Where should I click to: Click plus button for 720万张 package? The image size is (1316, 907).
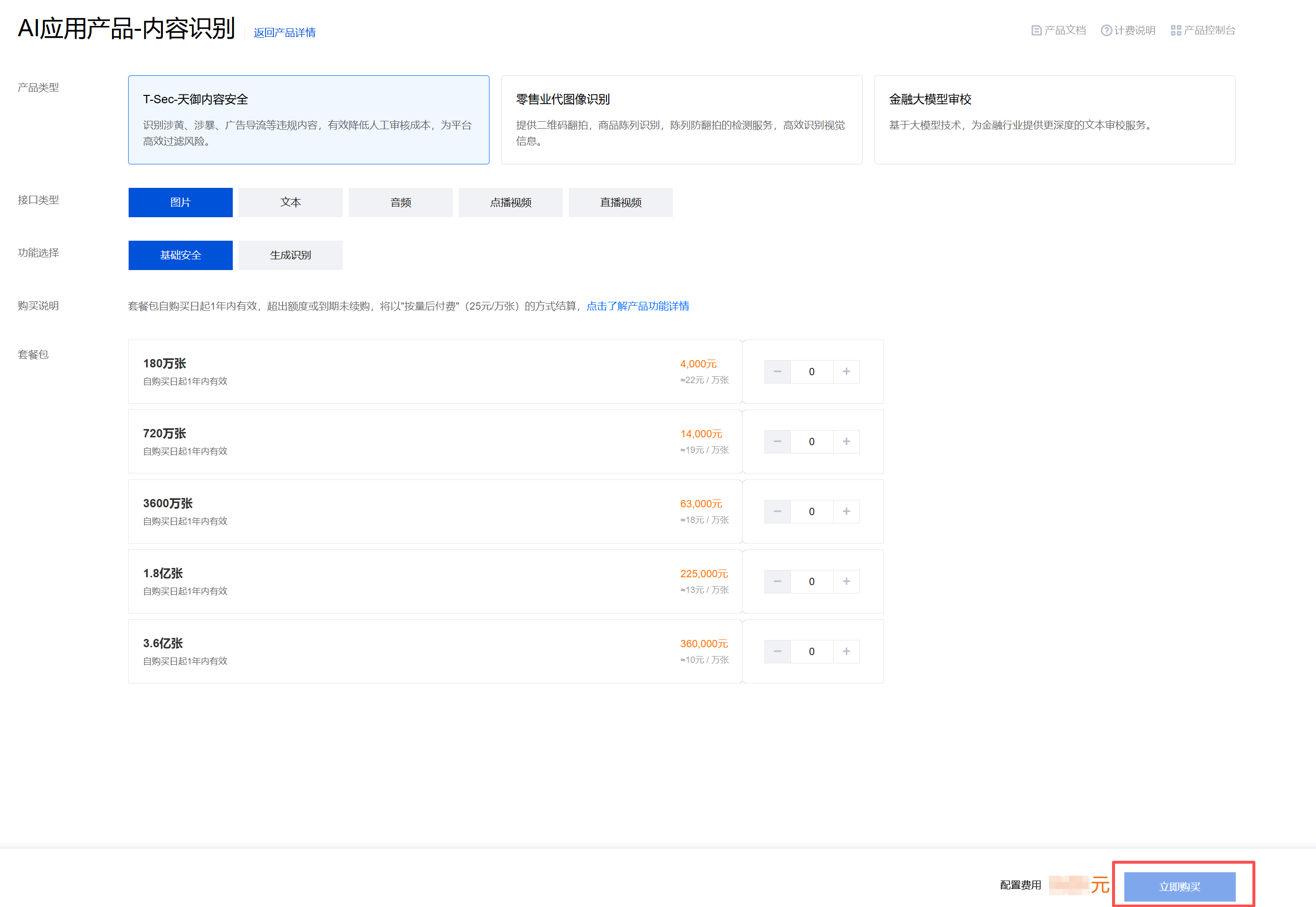847,442
